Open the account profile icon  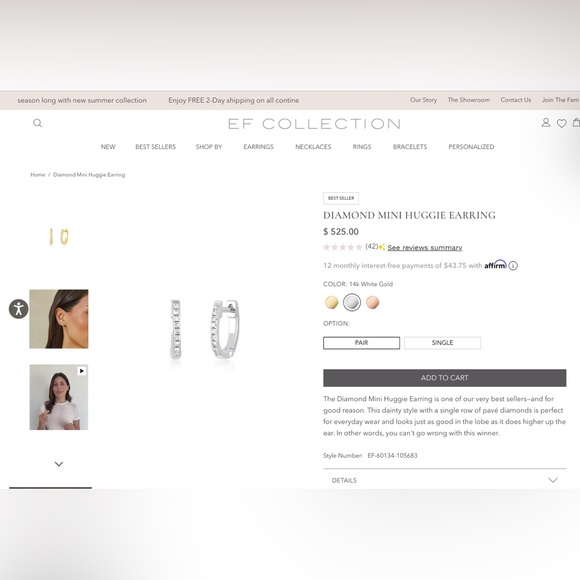click(546, 122)
